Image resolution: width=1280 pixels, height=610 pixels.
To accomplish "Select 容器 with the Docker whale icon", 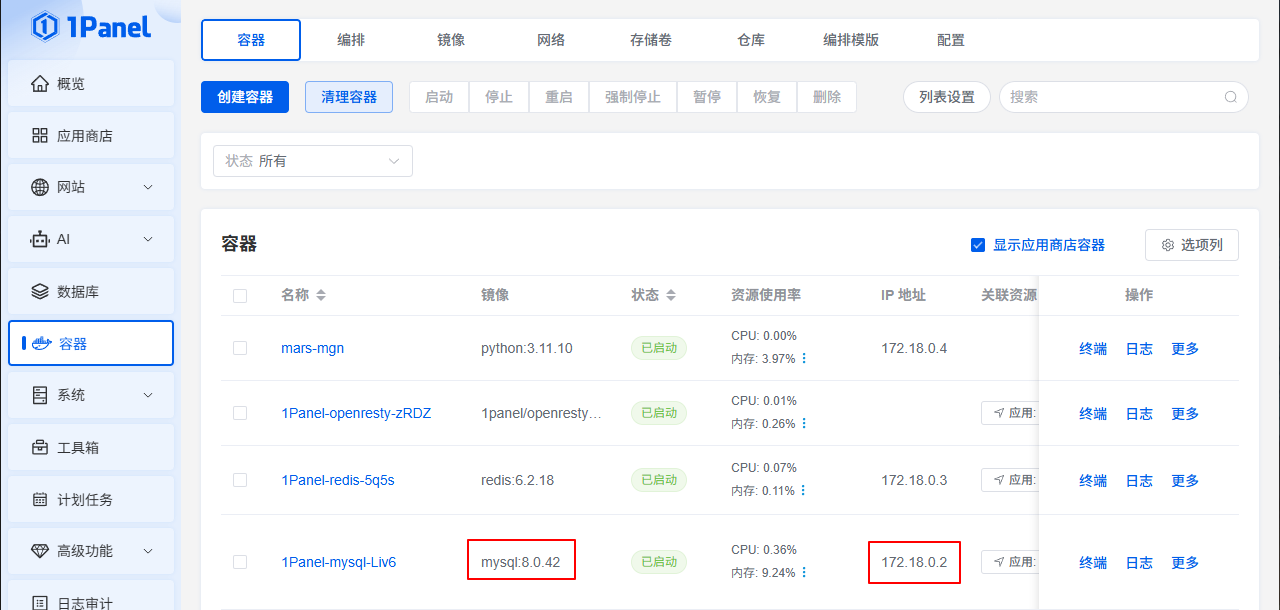I will click(91, 343).
